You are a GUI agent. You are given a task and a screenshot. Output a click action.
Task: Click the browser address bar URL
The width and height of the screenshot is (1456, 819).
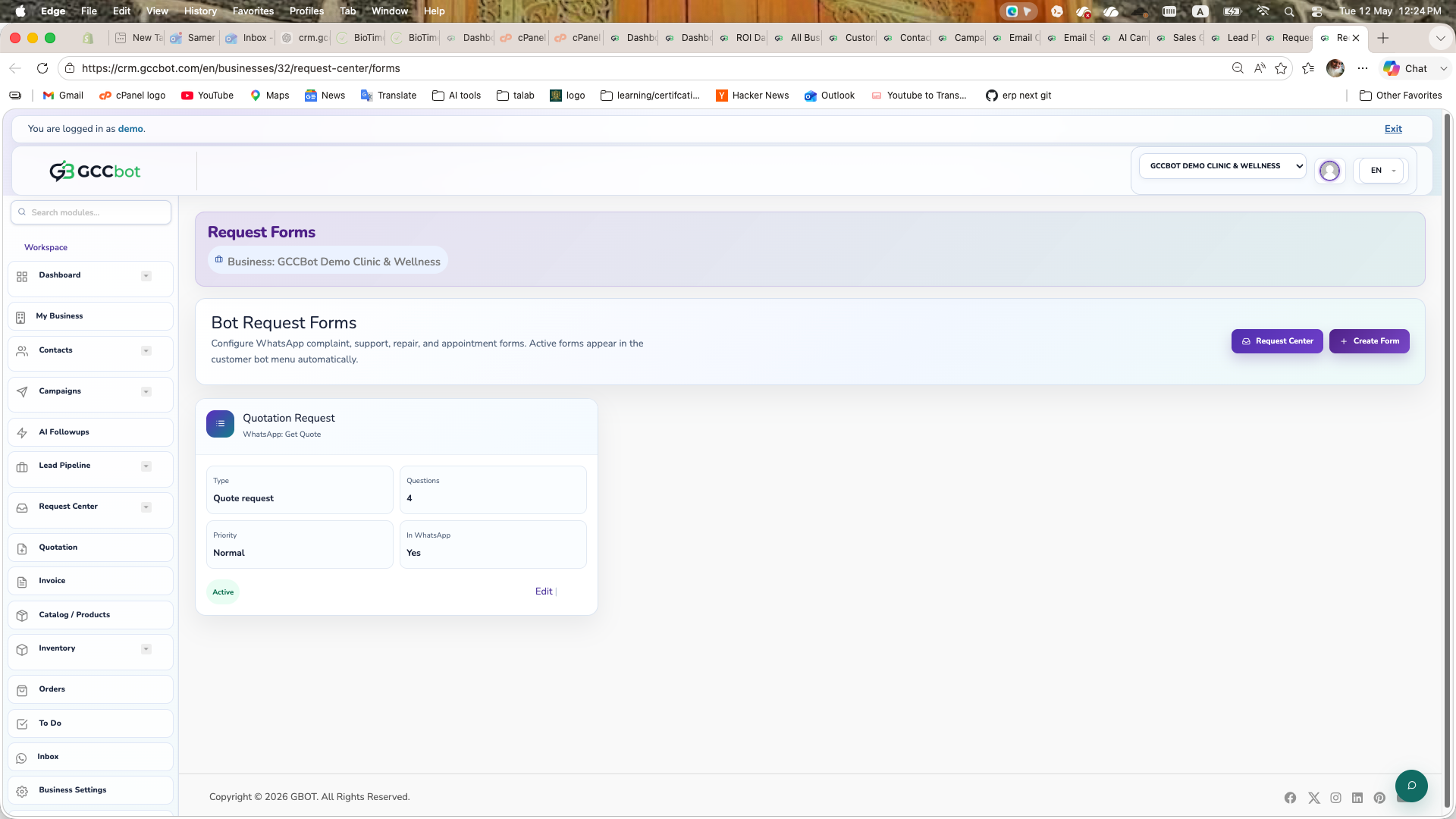pyautogui.click(x=240, y=68)
